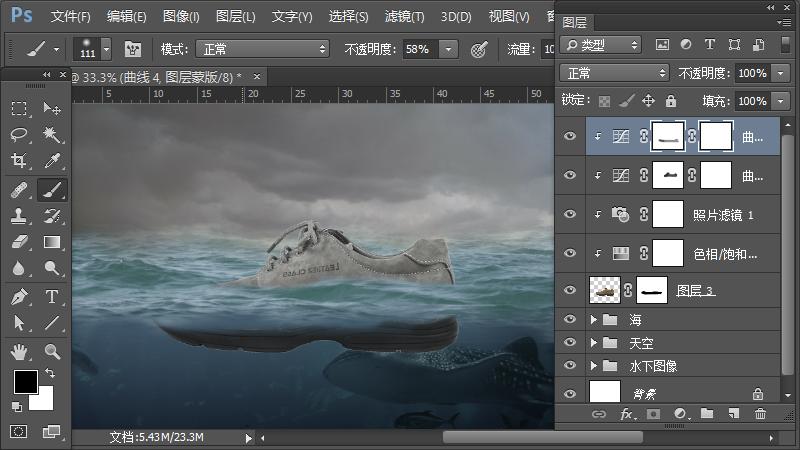
Task: Open layer opacity dropdown arrow
Action: pos(781,73)
